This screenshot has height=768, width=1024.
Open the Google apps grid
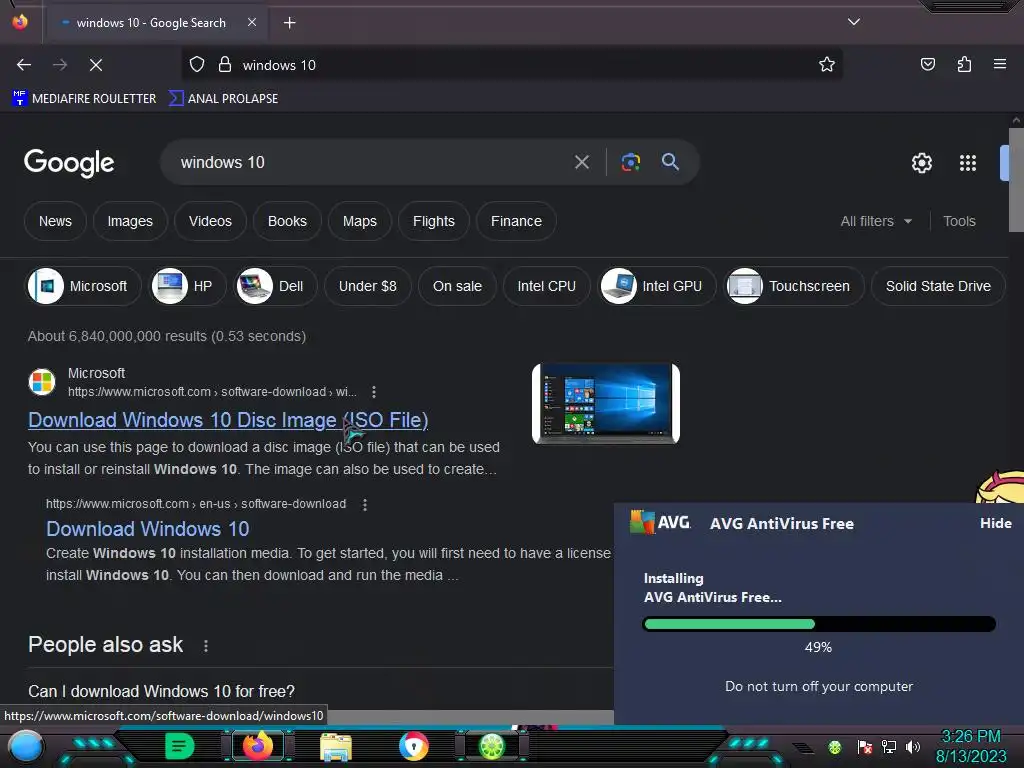(x=968, y=163)
